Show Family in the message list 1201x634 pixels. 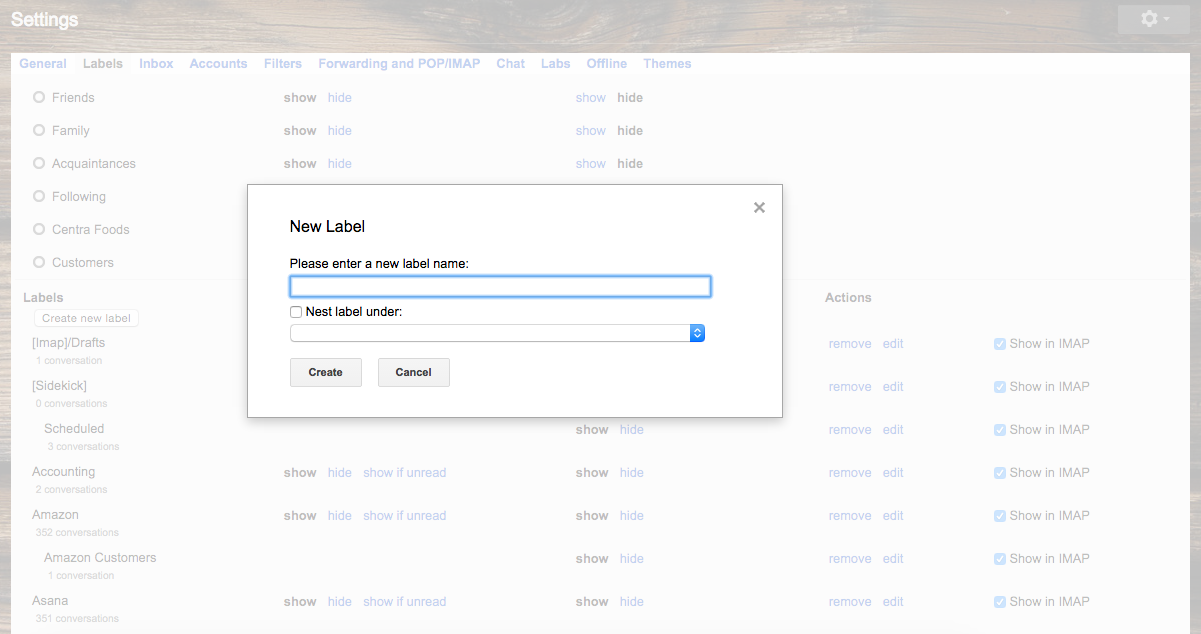click(x=591, y=130)
